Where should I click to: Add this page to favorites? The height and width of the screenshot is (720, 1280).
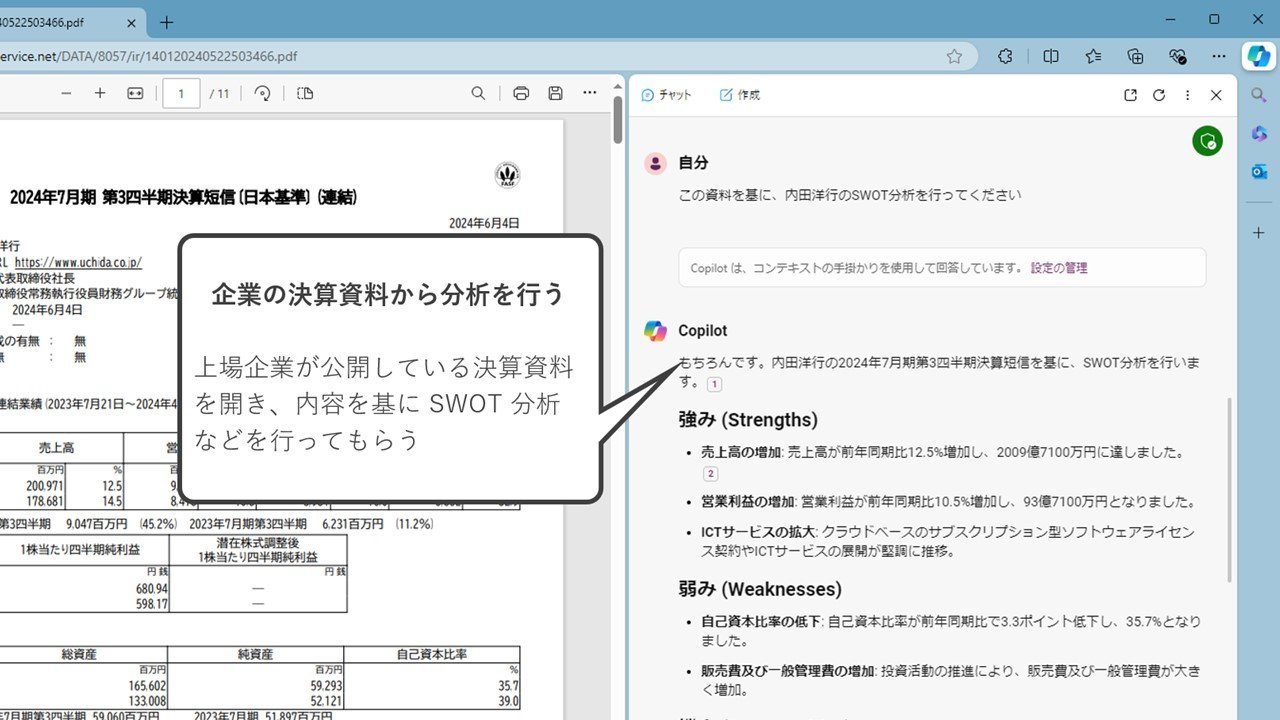954,56
